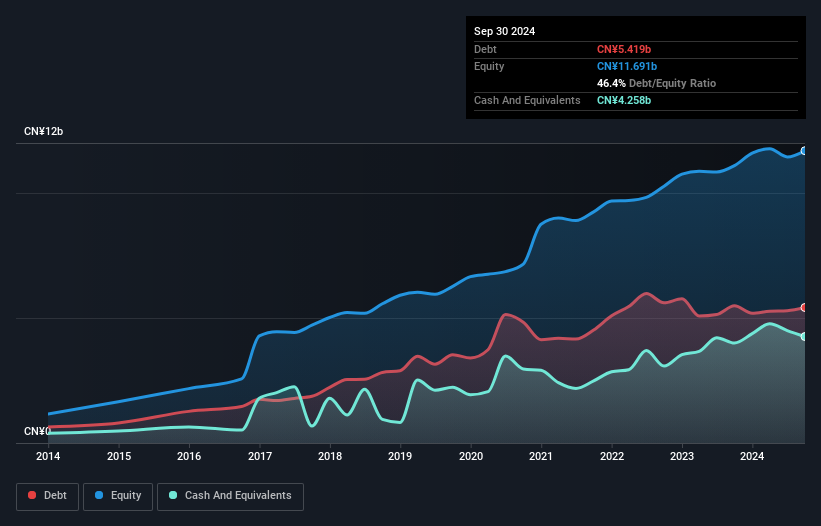Click the CN¥11.691b equity value
The height and width of the screenshot is (526, 821).
point(627,66)
